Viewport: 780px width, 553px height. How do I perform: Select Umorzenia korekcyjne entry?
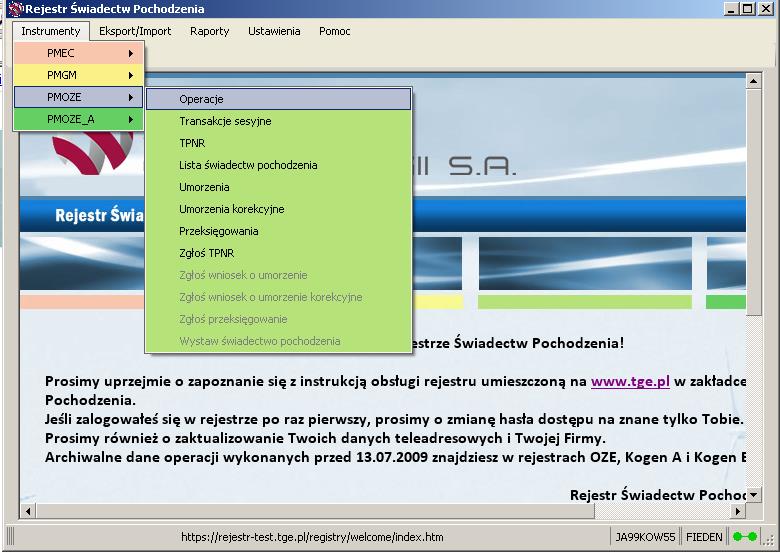279,209
